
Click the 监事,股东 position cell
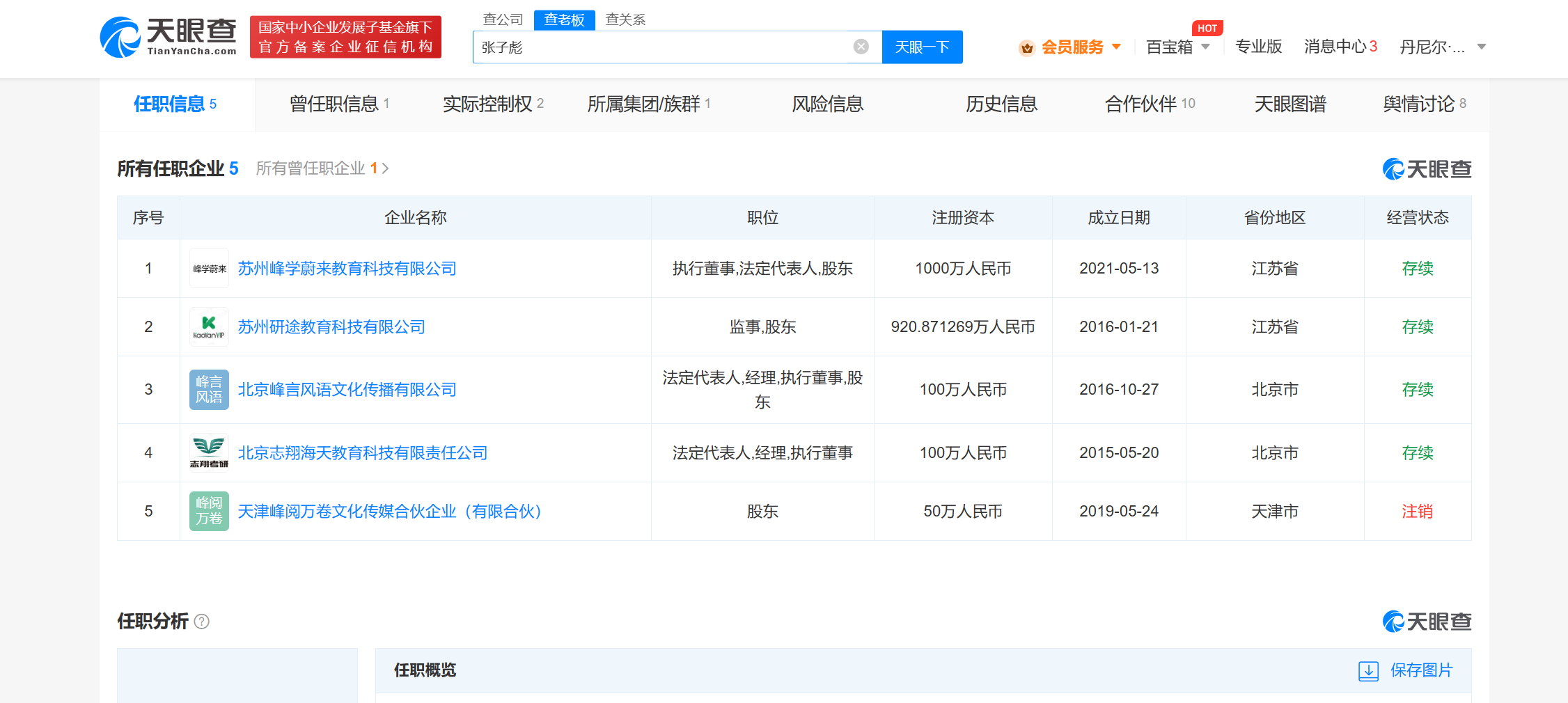pos(762,327)
